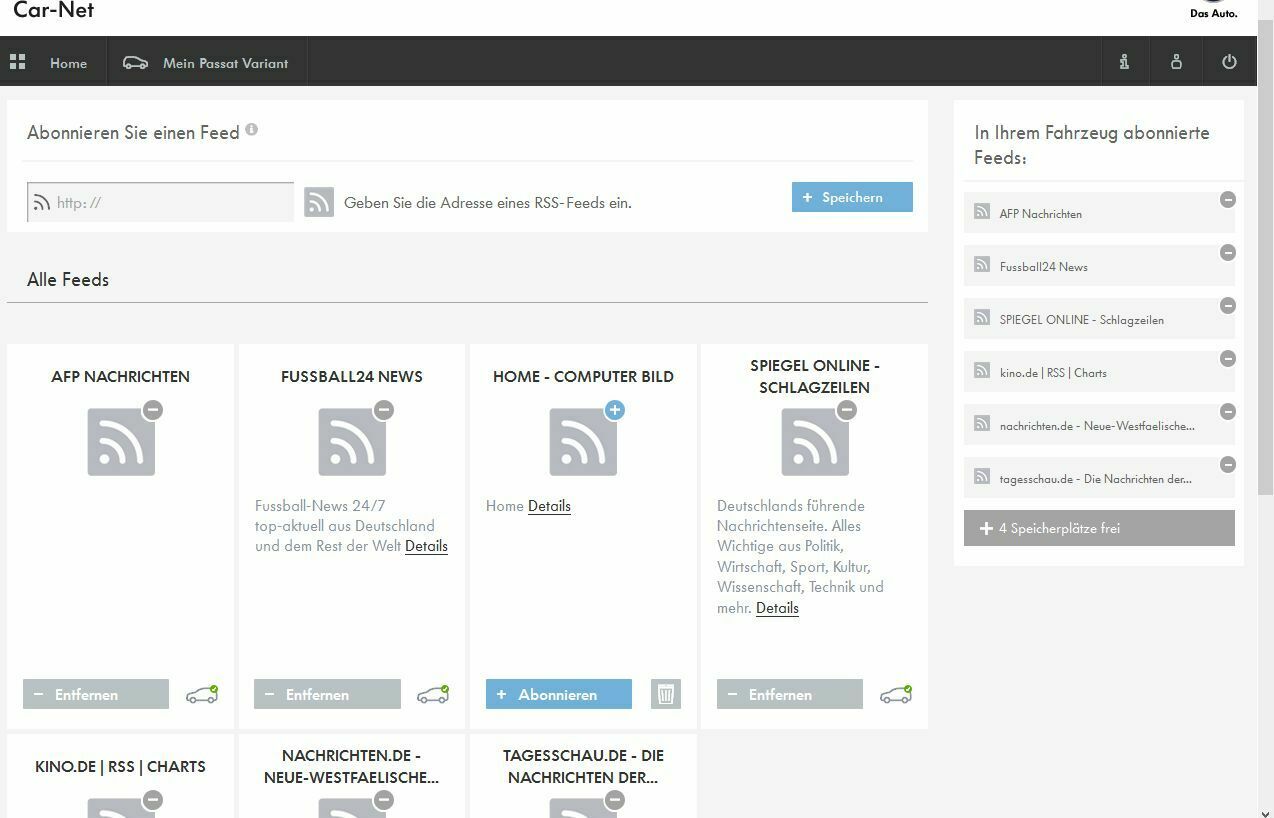Select SPIEGEL ONLINE - Schlagzeilen in sidebar list
Image resolution: width=1274 pixels, height=818 pixels.
[x=1099, y=319]
